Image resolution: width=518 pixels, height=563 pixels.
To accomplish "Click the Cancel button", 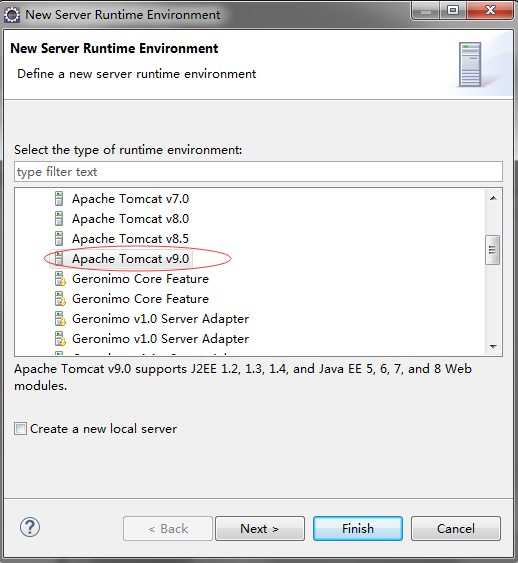I will point(456,529).
